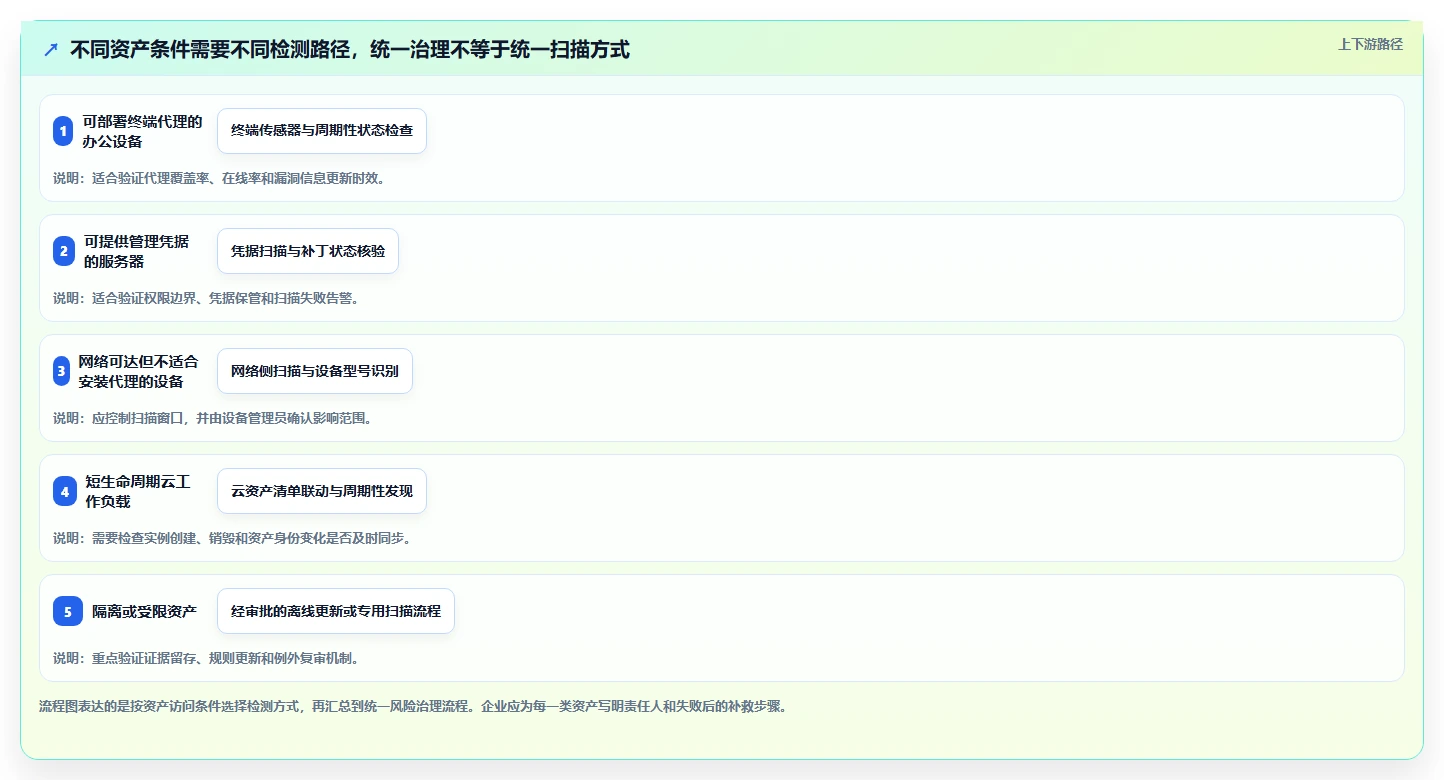The width and height of the screenshot is (1444, 780).
Task: Click the number 1 step badge
Action: click(63, 131)
